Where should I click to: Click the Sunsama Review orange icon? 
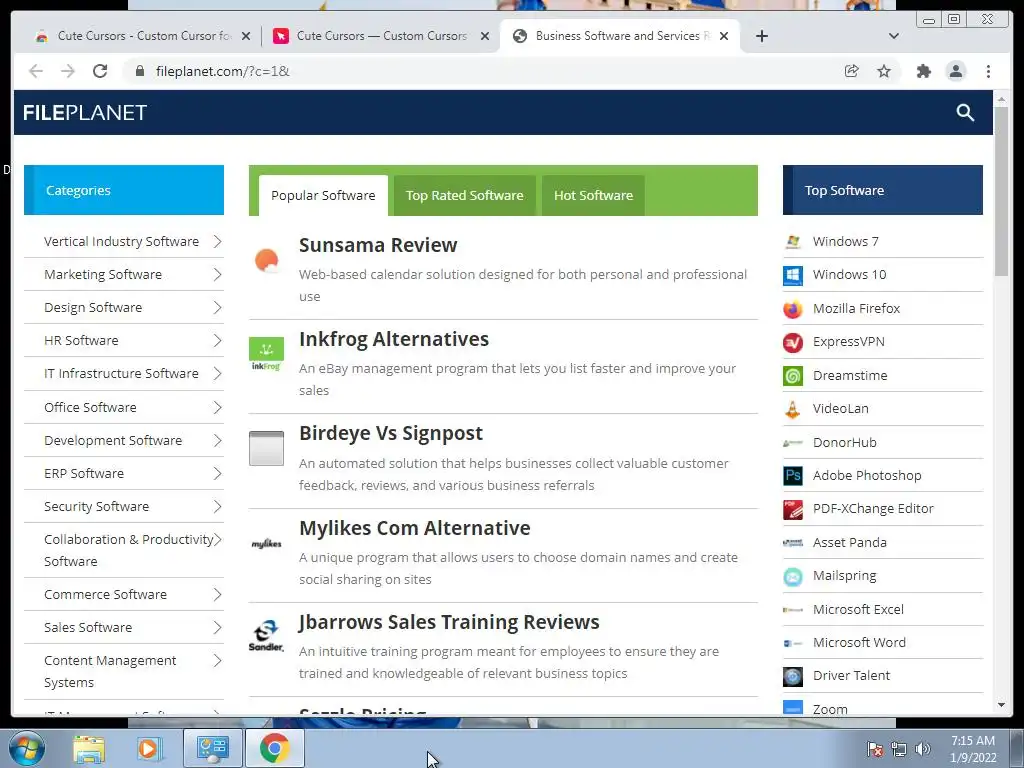[266, 260]
